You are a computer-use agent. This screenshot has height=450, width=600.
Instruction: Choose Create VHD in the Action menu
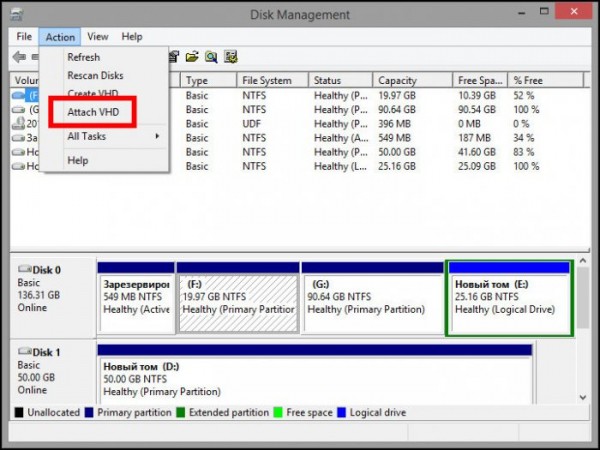tap(93, 93)
